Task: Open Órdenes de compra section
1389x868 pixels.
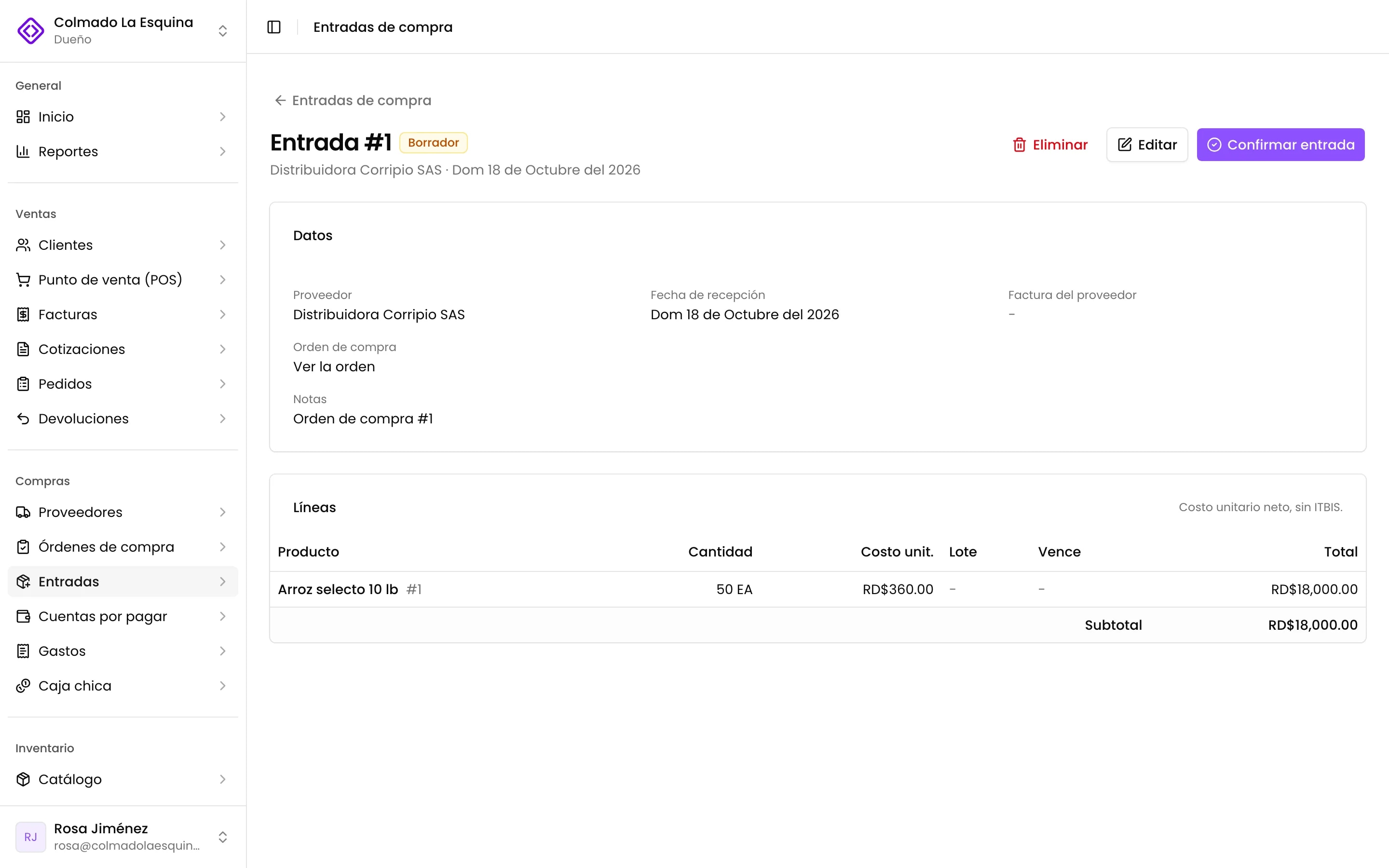Action: tap(123, 547)
